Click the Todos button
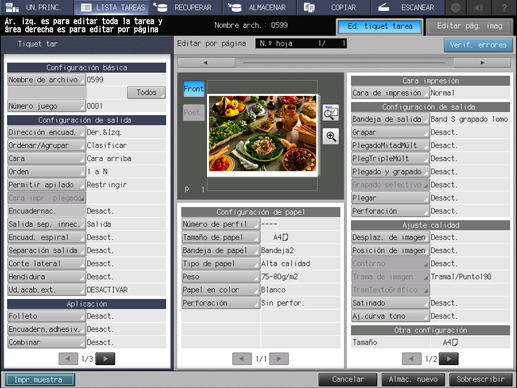The image size is (517, 388). point(146,92)
